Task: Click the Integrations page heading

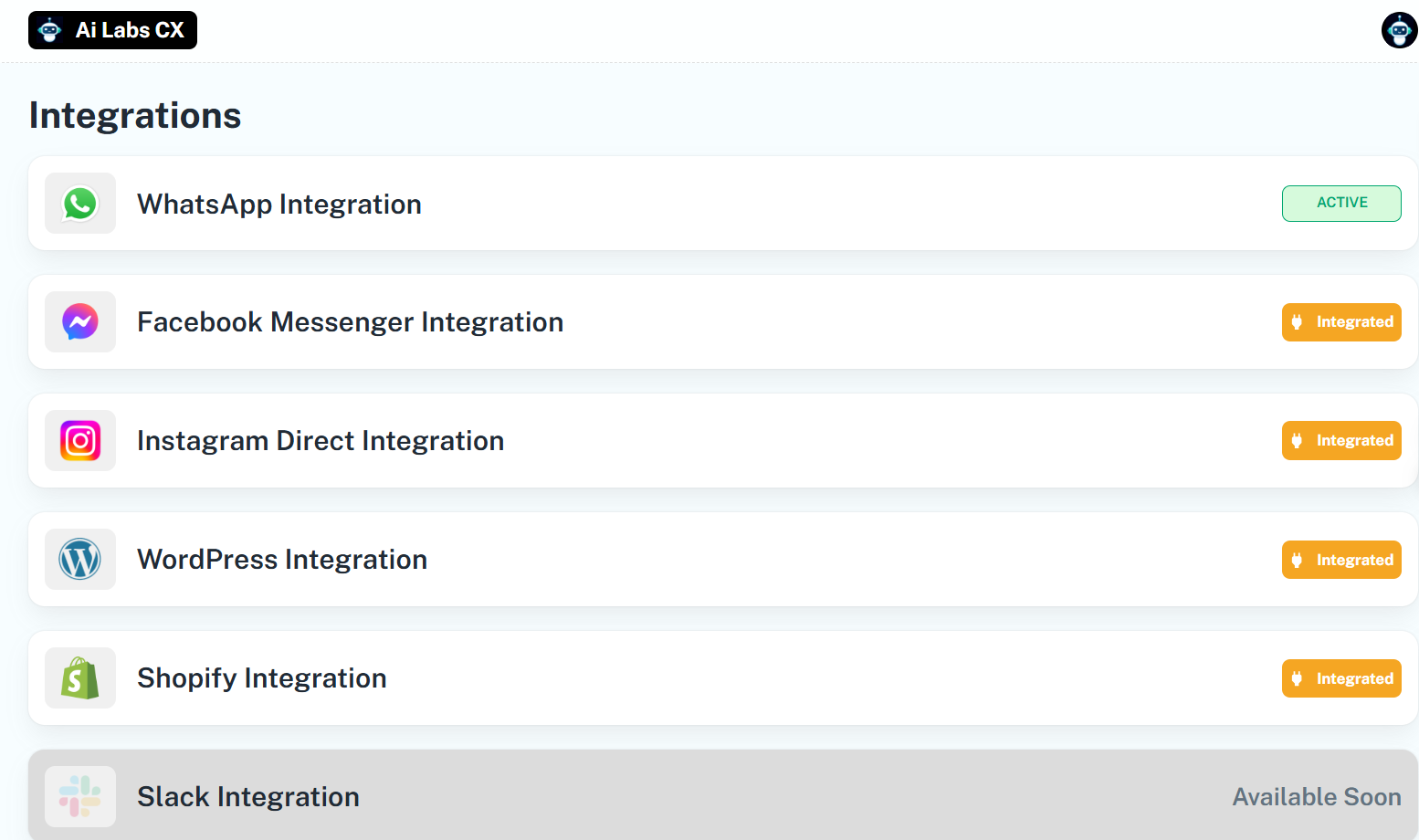Action: [135, 116]
